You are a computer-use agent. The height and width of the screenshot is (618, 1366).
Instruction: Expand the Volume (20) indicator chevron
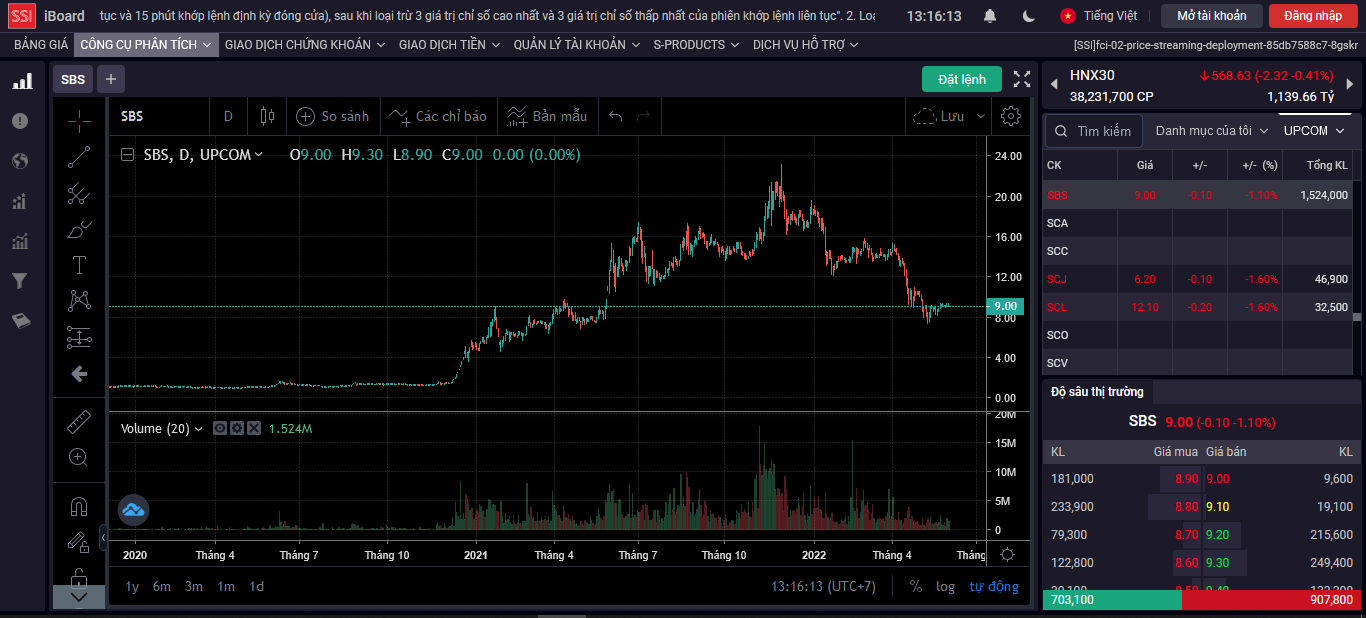[x=198, y=428]
